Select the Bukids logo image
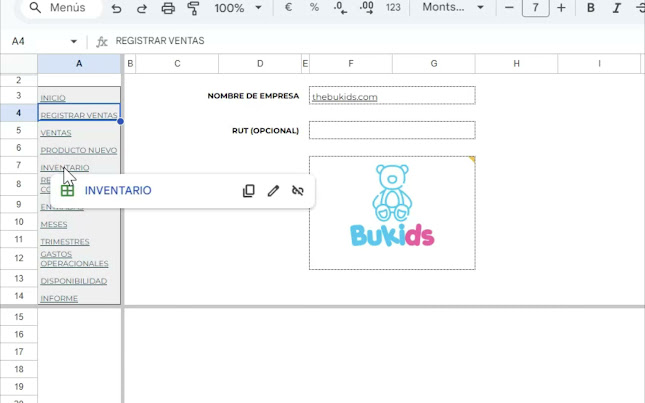Screen dimensions: 645x403 (x=392, y=206)
